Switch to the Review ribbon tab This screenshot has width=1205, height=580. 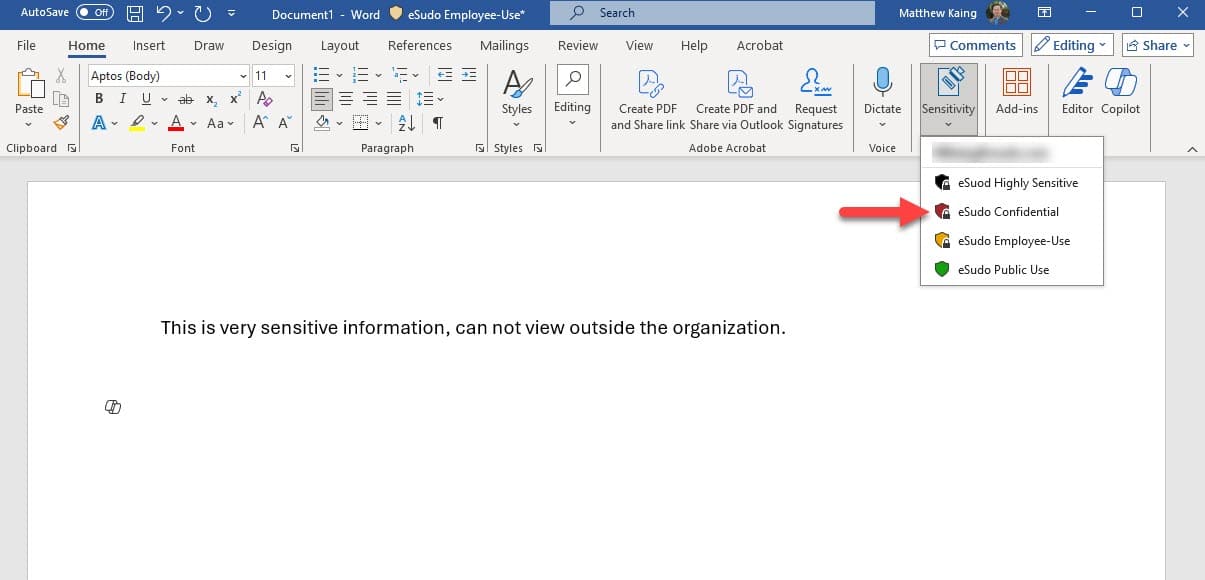[x=577, y=45]
